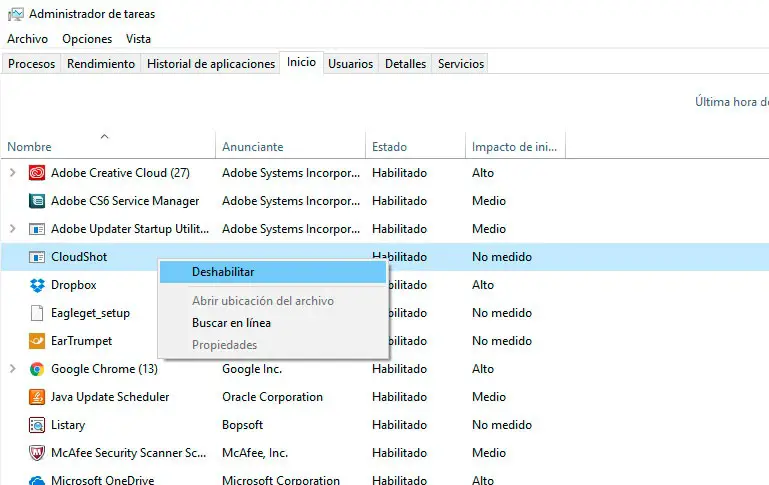This screenshot has width=769, height=485.
Task: Sort by the Nombre column header
Action: (x=29, y=147)
